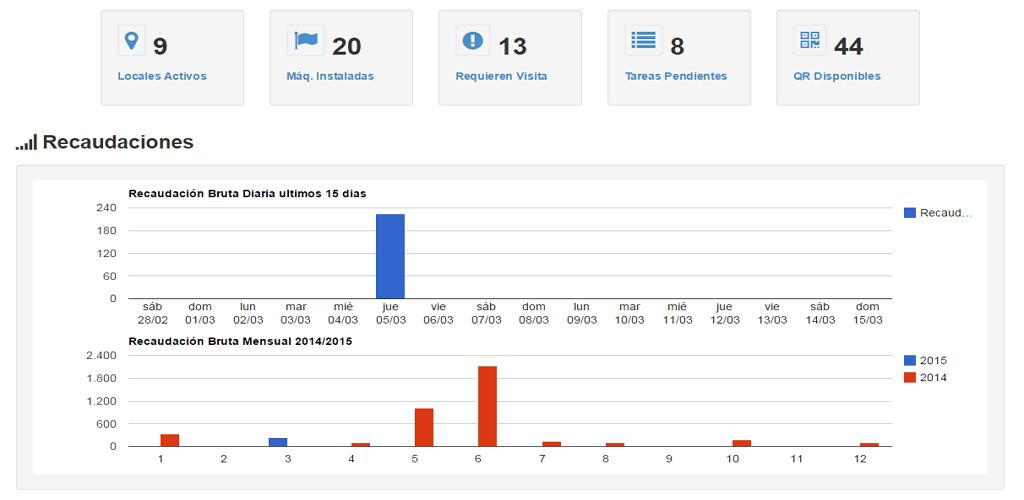This screenshot has width=1024, height=500.
Task: Follow the Requieren Visita link
Action: pos(502,76)
